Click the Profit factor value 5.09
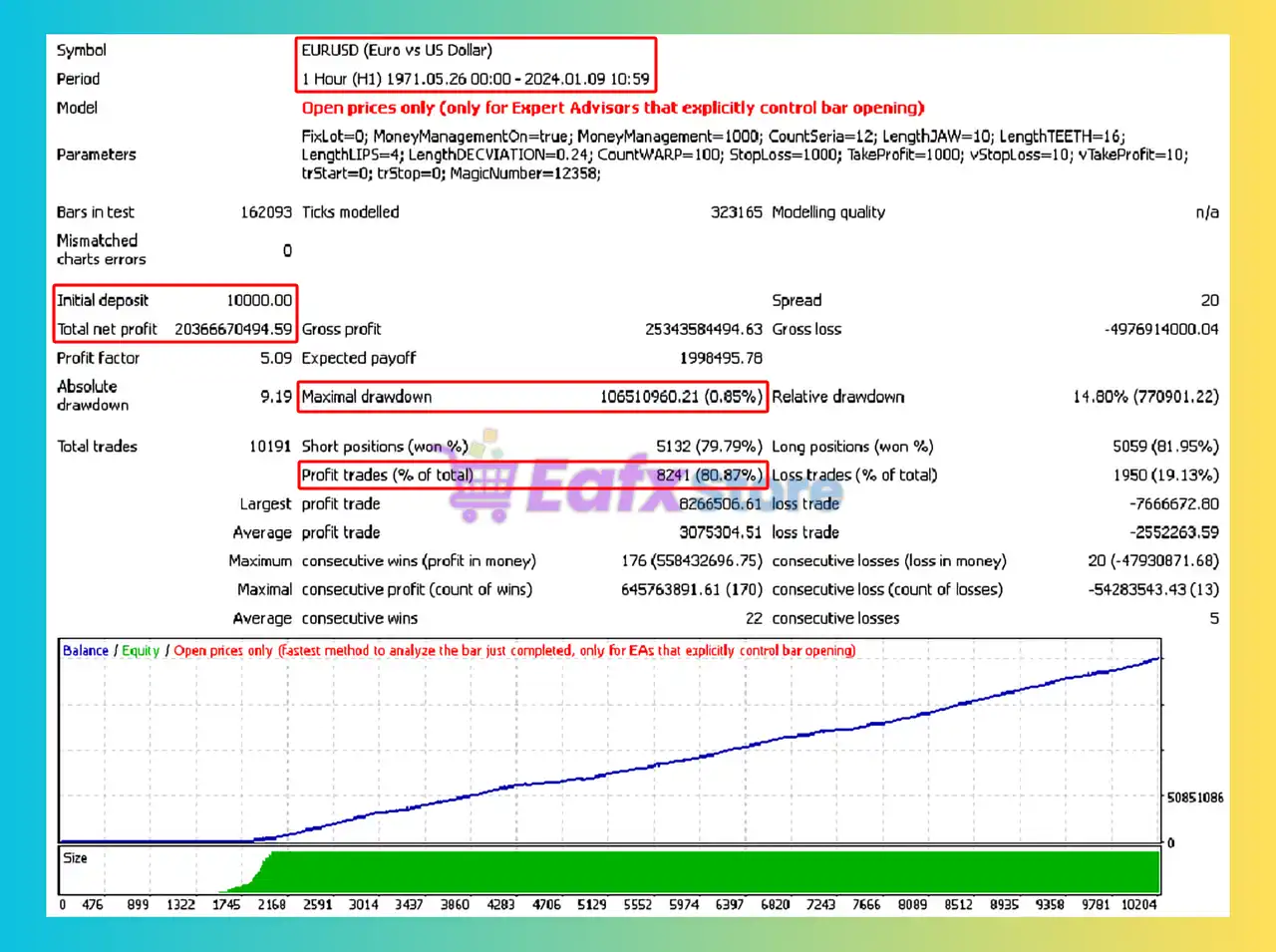 click(x=276, y=358)
